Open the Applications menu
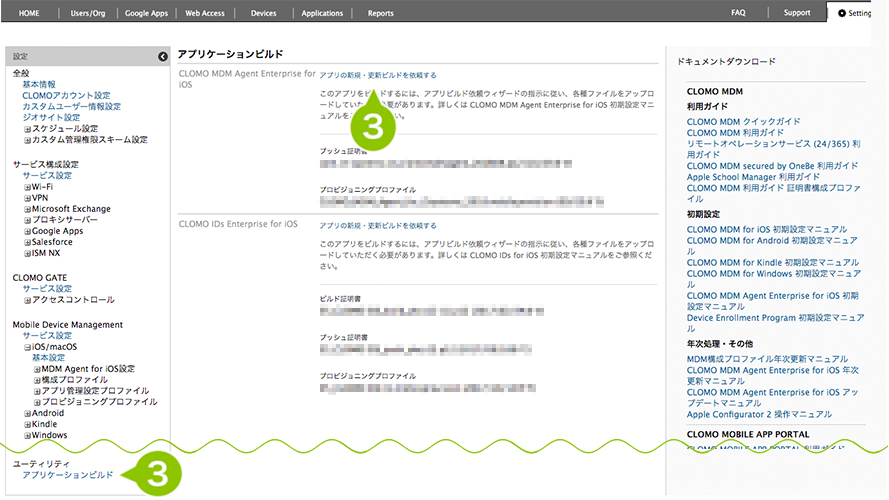 (x=322, y=13)
